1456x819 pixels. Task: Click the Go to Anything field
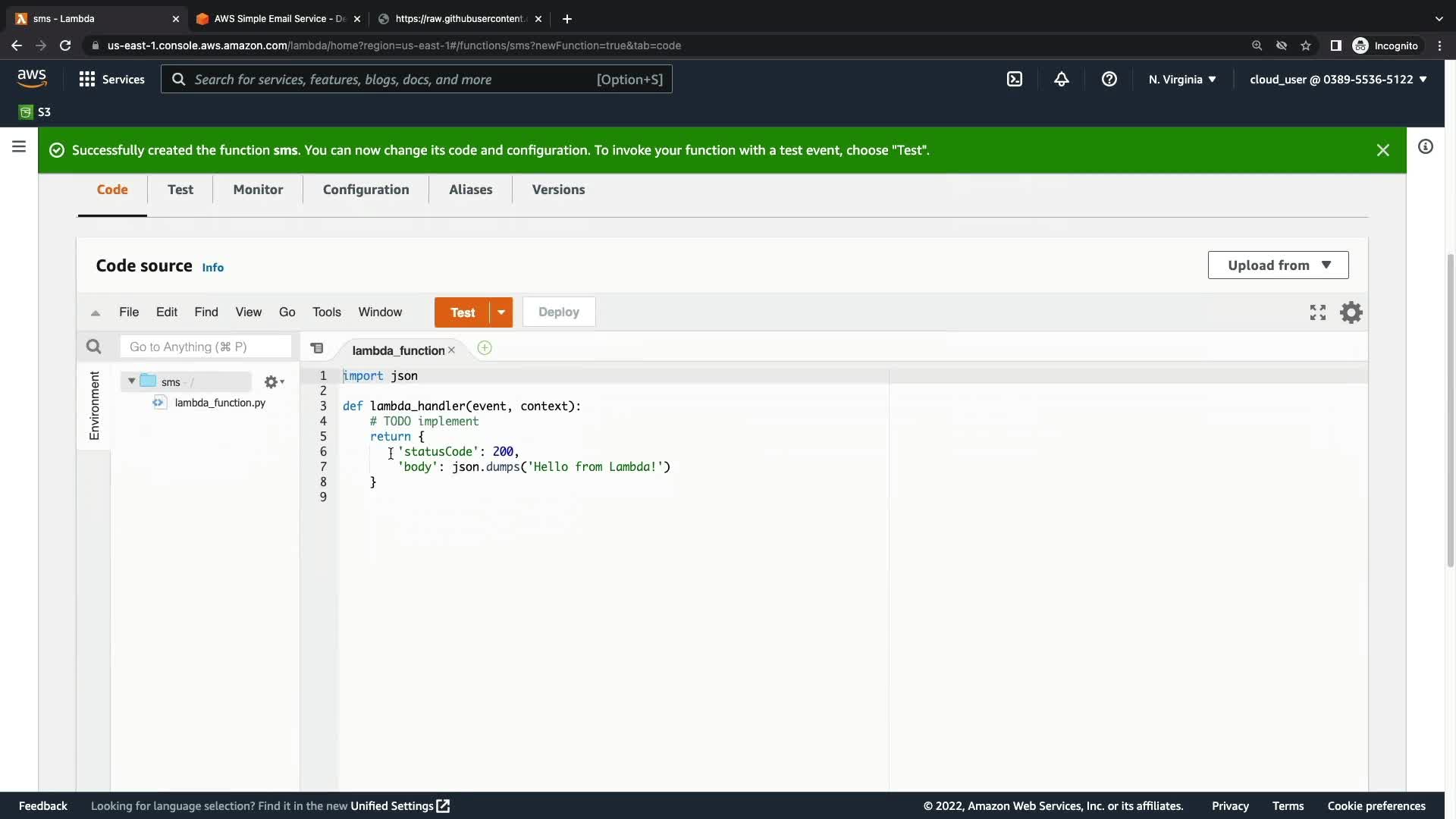pyautogui.click(x=206, y=347)
